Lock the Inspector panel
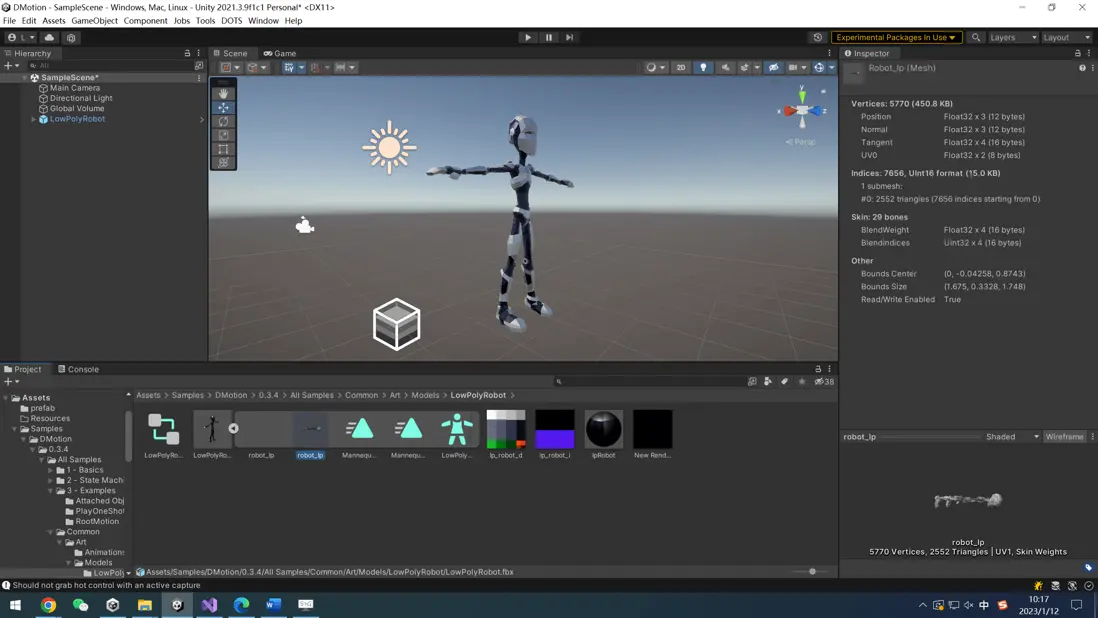The image size is (1098, 618). click(x=1078, y=53)
